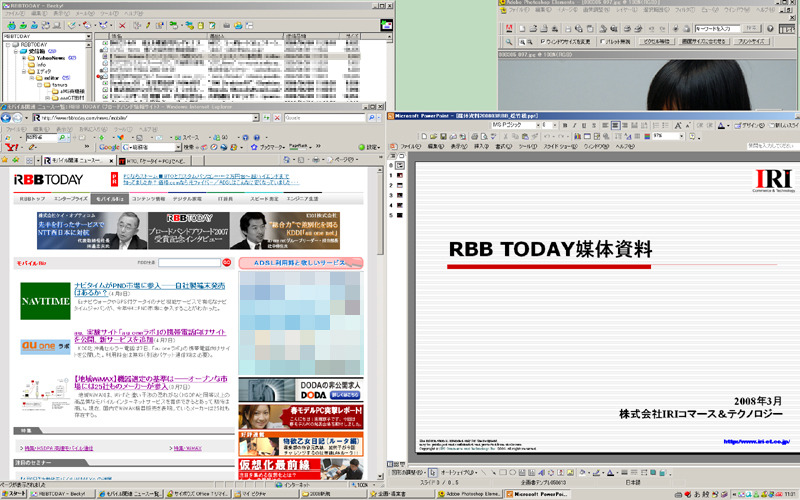This screenshot has height=500, width=800.
Task: Open PowerPoint ヘルプ menu
Action: coord(624,146)
